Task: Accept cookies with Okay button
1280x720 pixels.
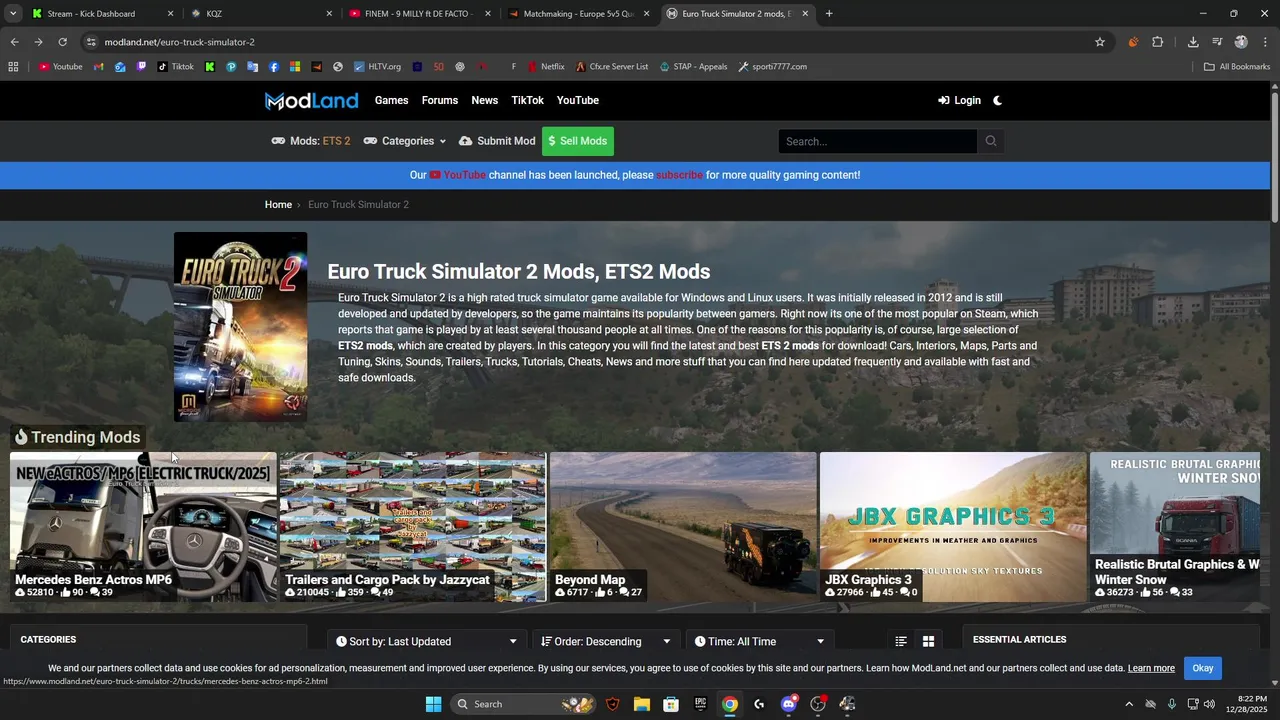Action: [x=1203, y=668]
